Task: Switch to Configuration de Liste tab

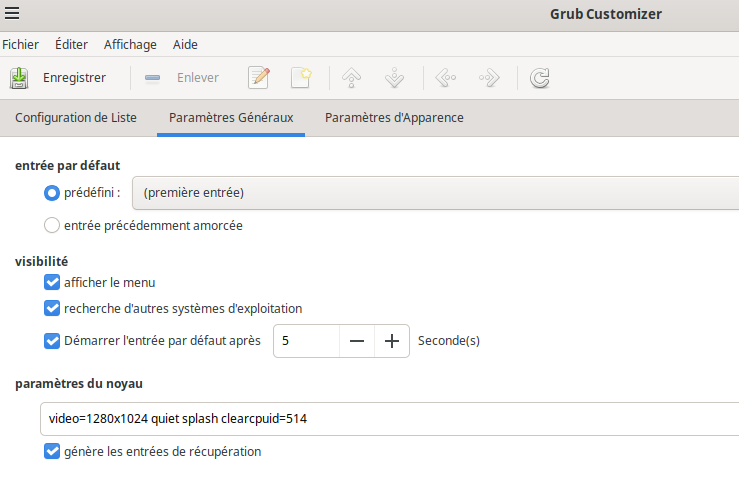Action: tap(76, 117)
